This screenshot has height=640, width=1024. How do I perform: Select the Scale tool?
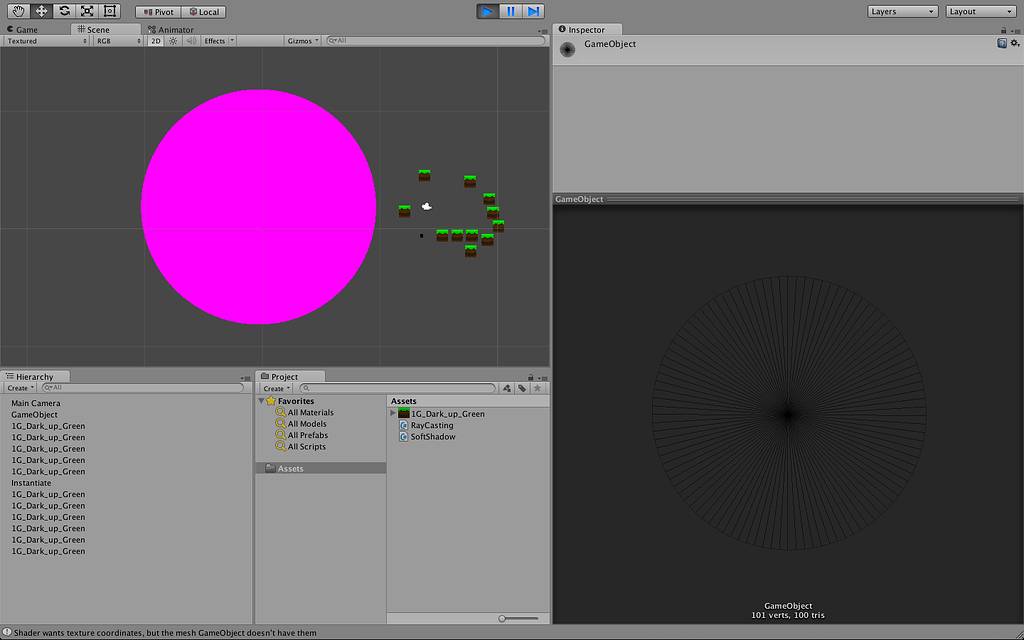(87, 11)
